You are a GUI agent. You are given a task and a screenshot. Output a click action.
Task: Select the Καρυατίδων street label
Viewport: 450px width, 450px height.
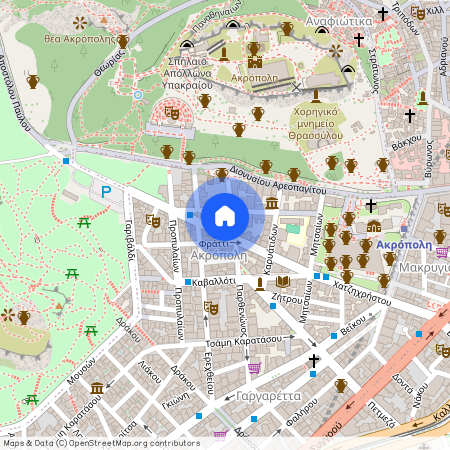click(x=270, y=249)
